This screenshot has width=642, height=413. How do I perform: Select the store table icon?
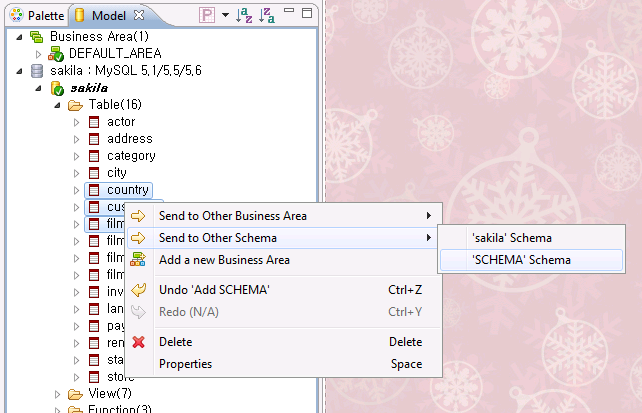coord(94,377)
